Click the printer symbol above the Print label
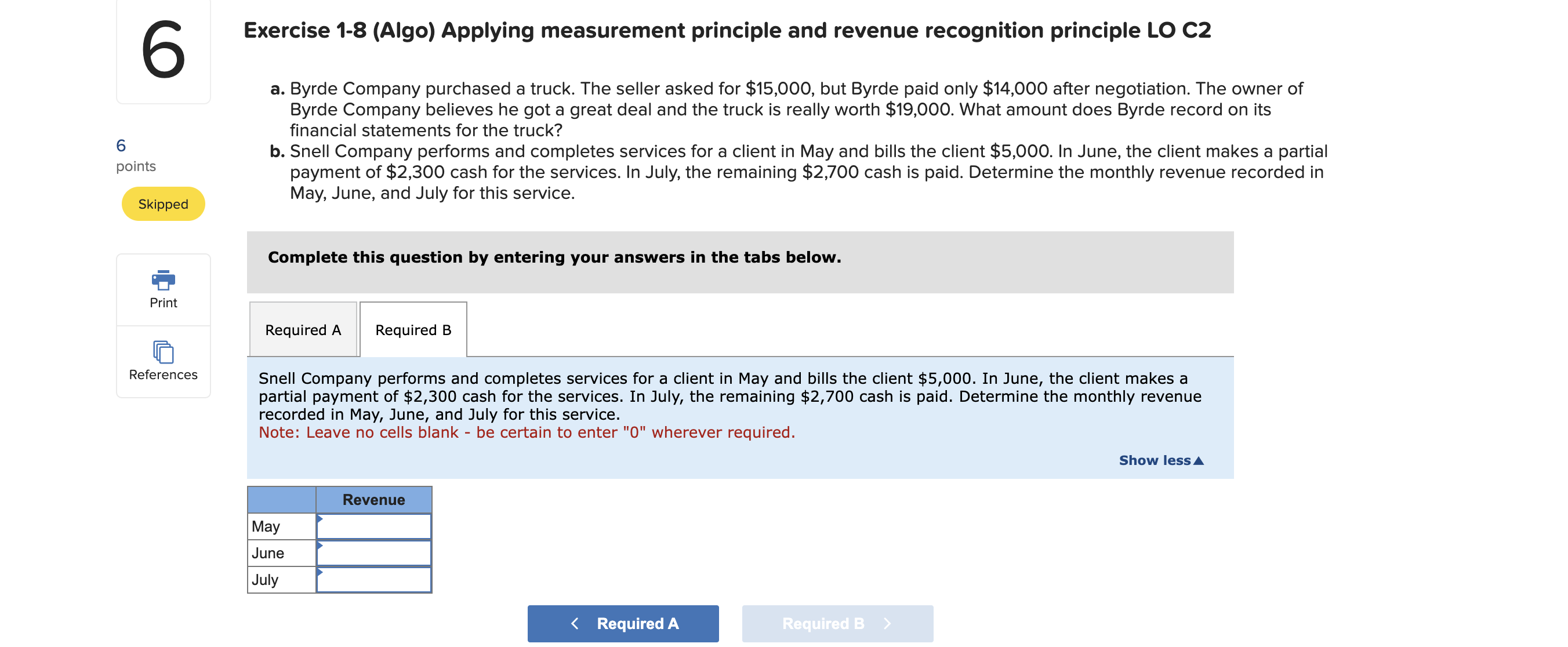 pos(162,281)
